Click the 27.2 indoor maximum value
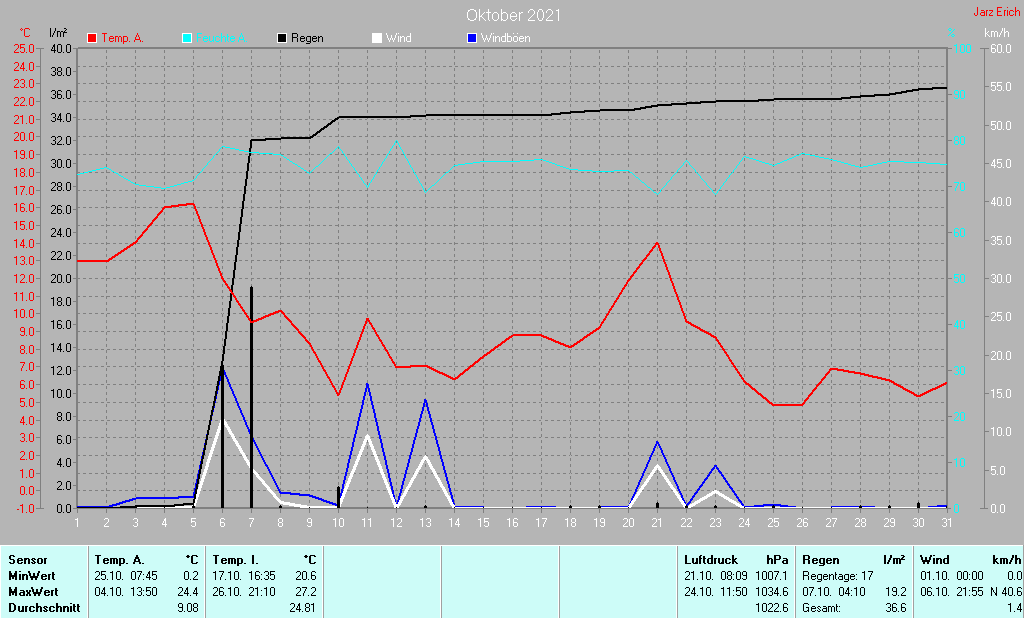This screenshot has width=1024, height=618. [x=306, y=592]
